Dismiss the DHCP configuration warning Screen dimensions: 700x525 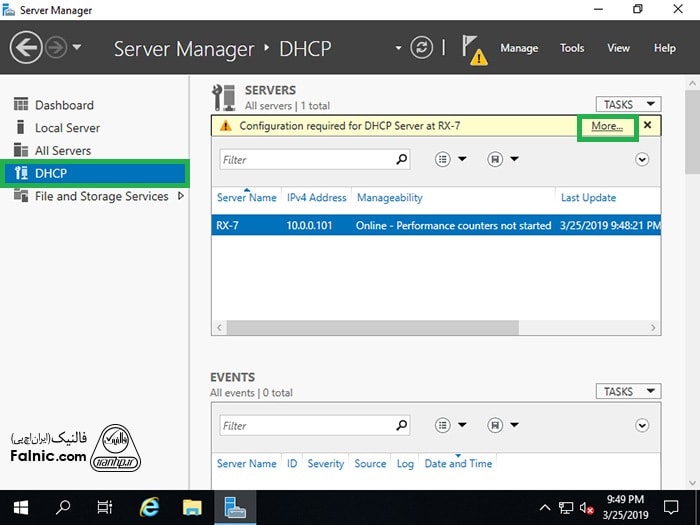[x=647, y=125]
